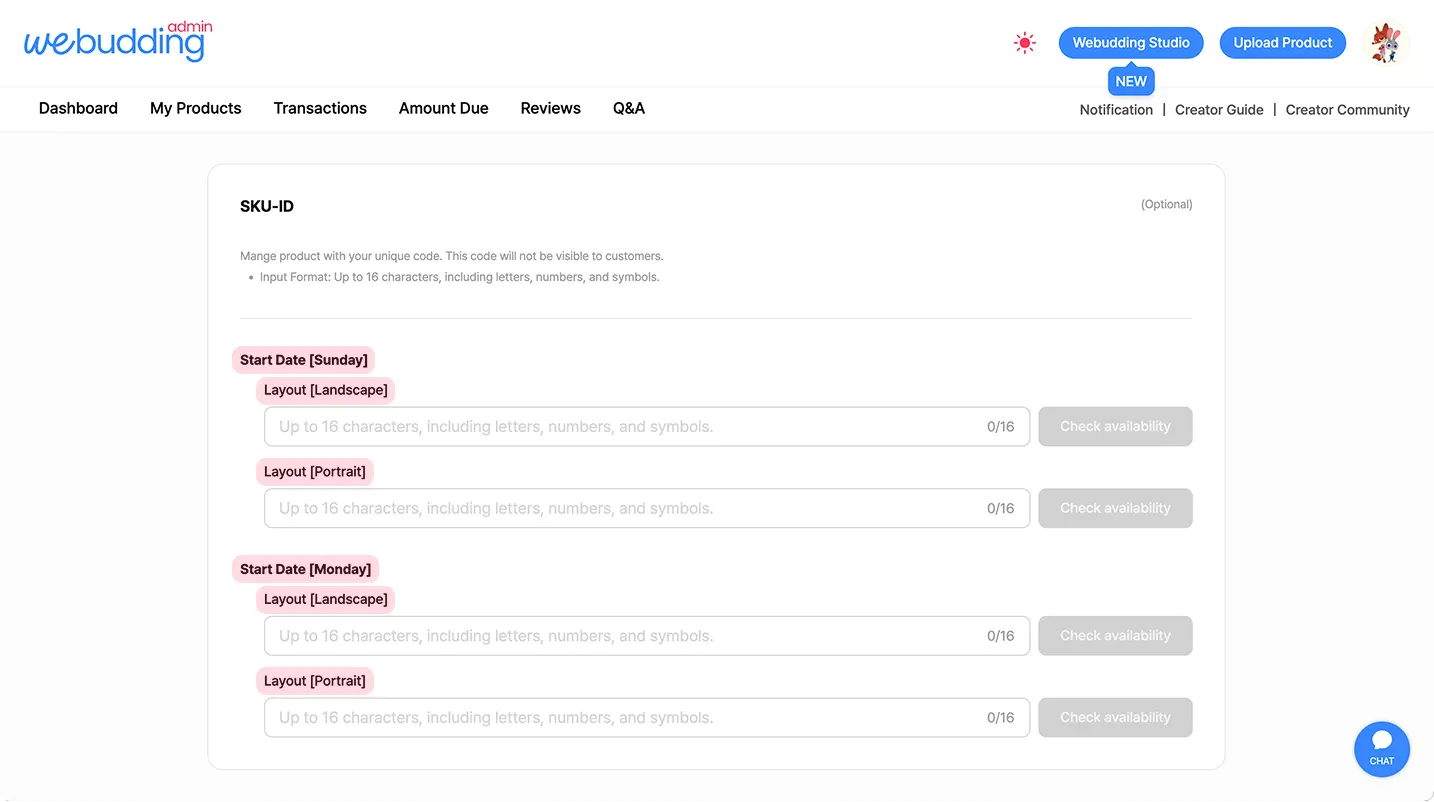
Task: Check availability for Monday Landscape SKU
Action: pyautogui.click(x=1115, y=636)
